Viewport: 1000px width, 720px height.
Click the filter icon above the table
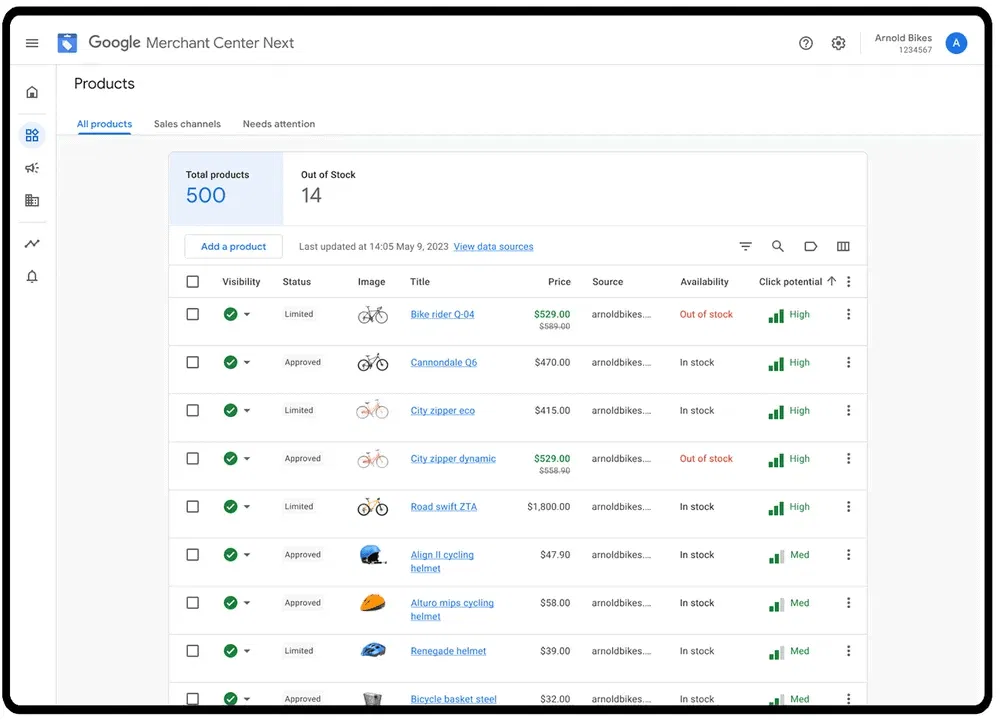(745, 246)
